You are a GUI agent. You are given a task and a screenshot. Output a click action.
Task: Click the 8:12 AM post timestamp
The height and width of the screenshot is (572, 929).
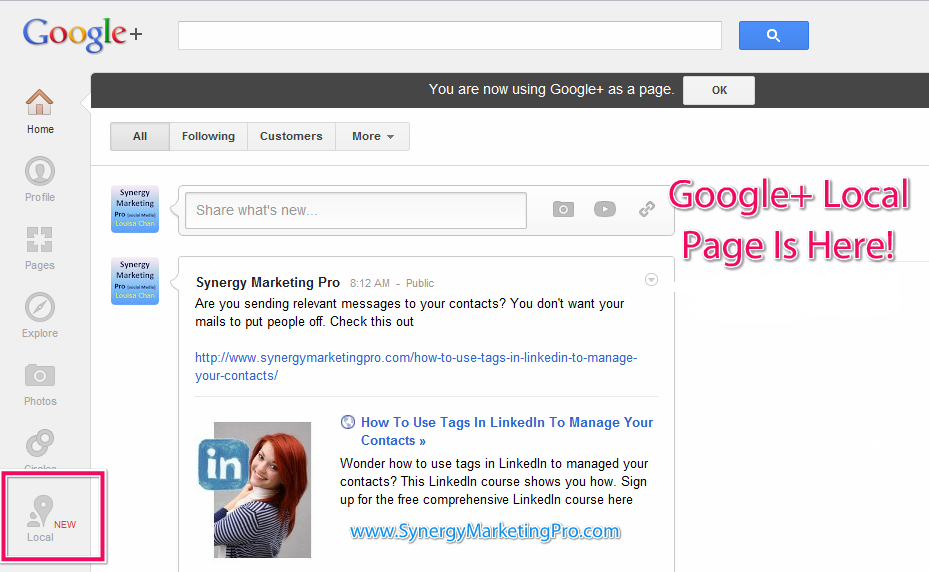[370, 283]
